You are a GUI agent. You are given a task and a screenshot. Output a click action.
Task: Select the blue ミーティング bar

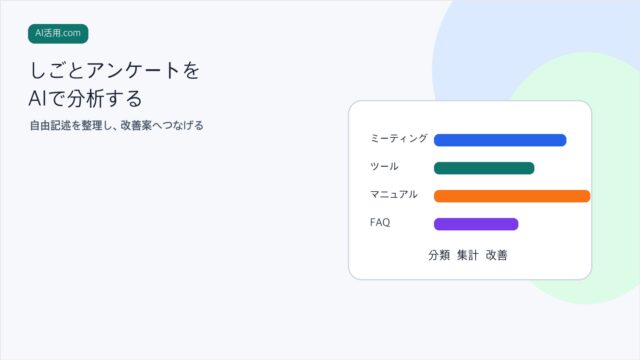(500, 140)
